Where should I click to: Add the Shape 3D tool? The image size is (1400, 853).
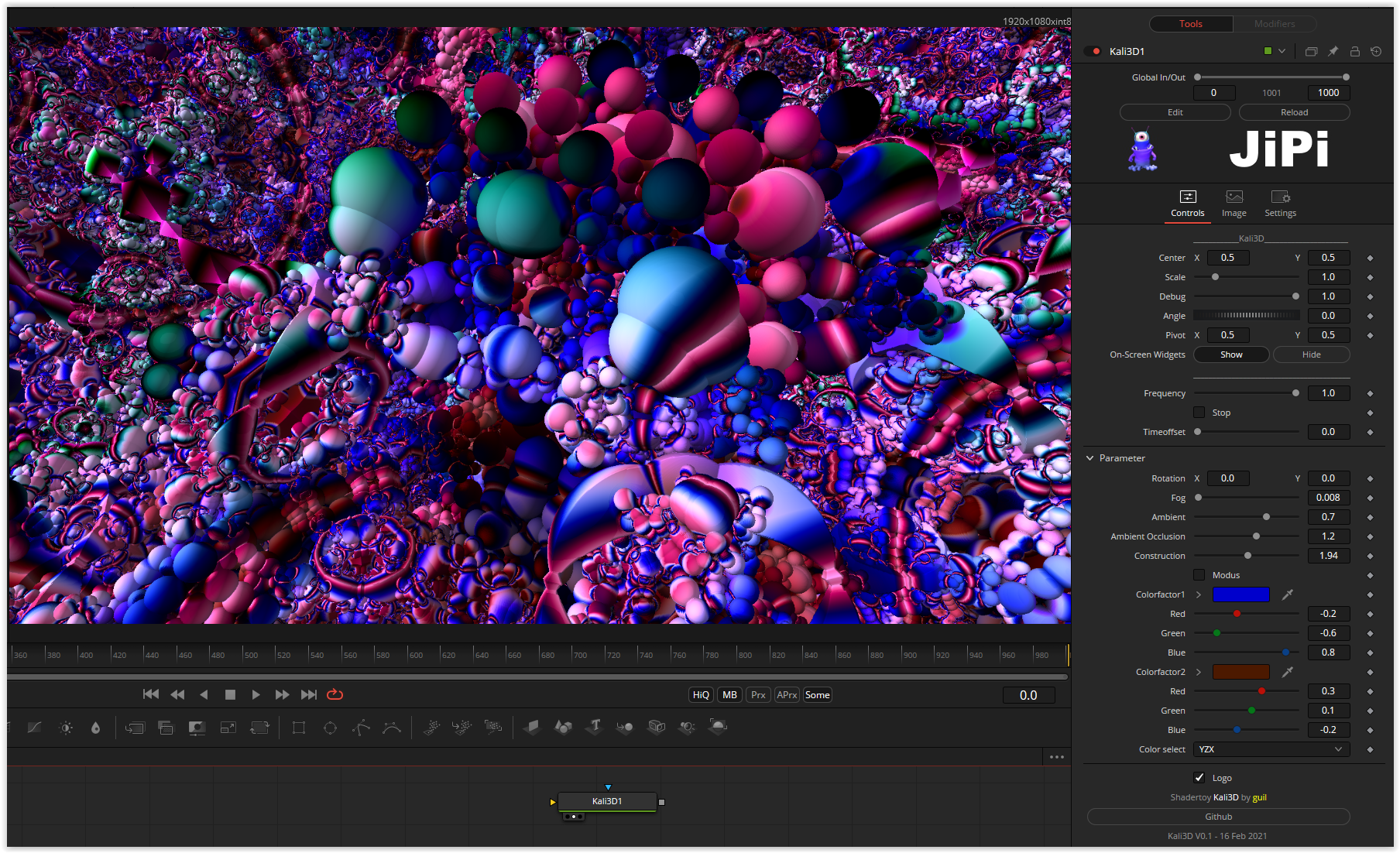click(563, 727)
